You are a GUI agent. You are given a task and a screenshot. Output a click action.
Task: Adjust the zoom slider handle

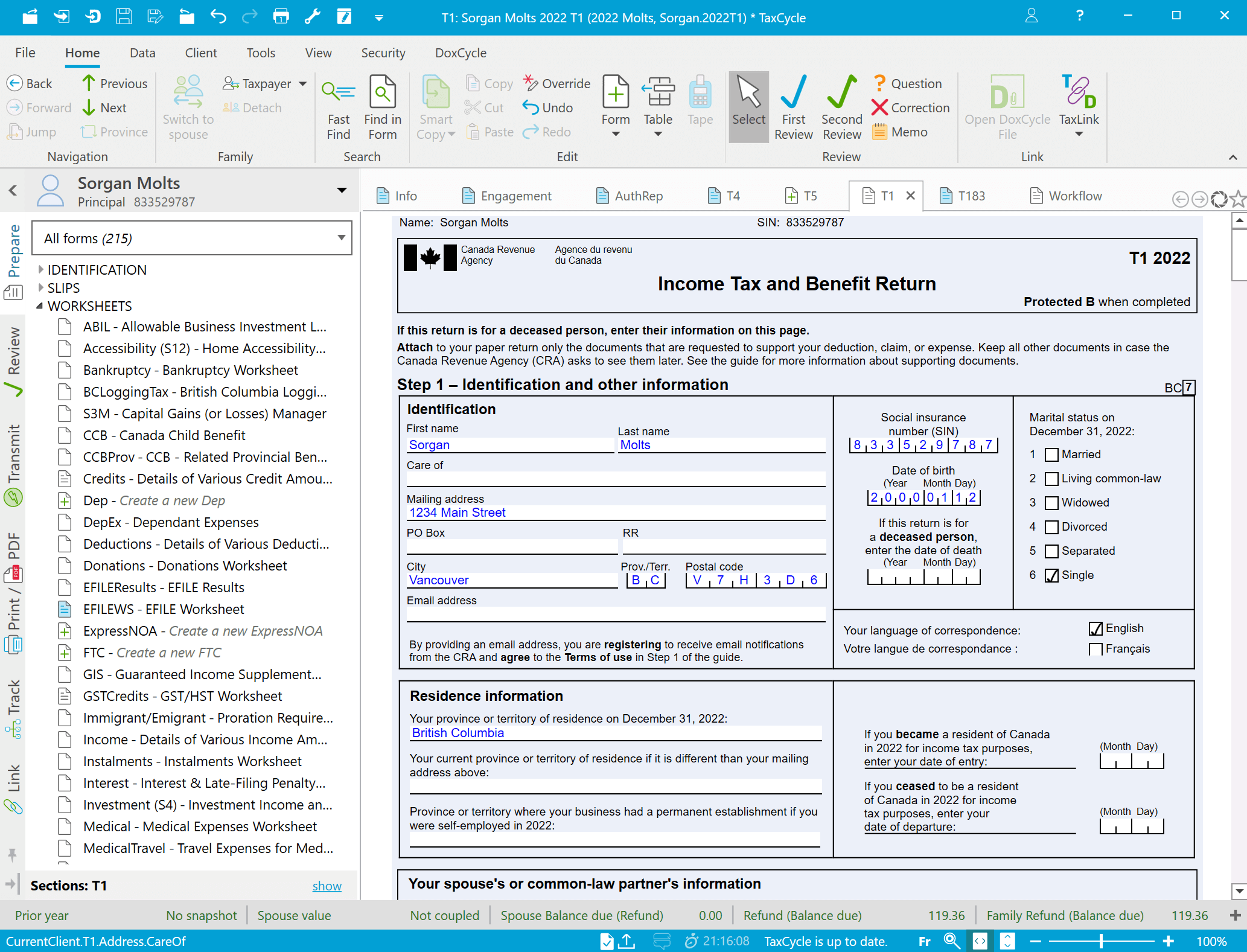point(1102,941)
